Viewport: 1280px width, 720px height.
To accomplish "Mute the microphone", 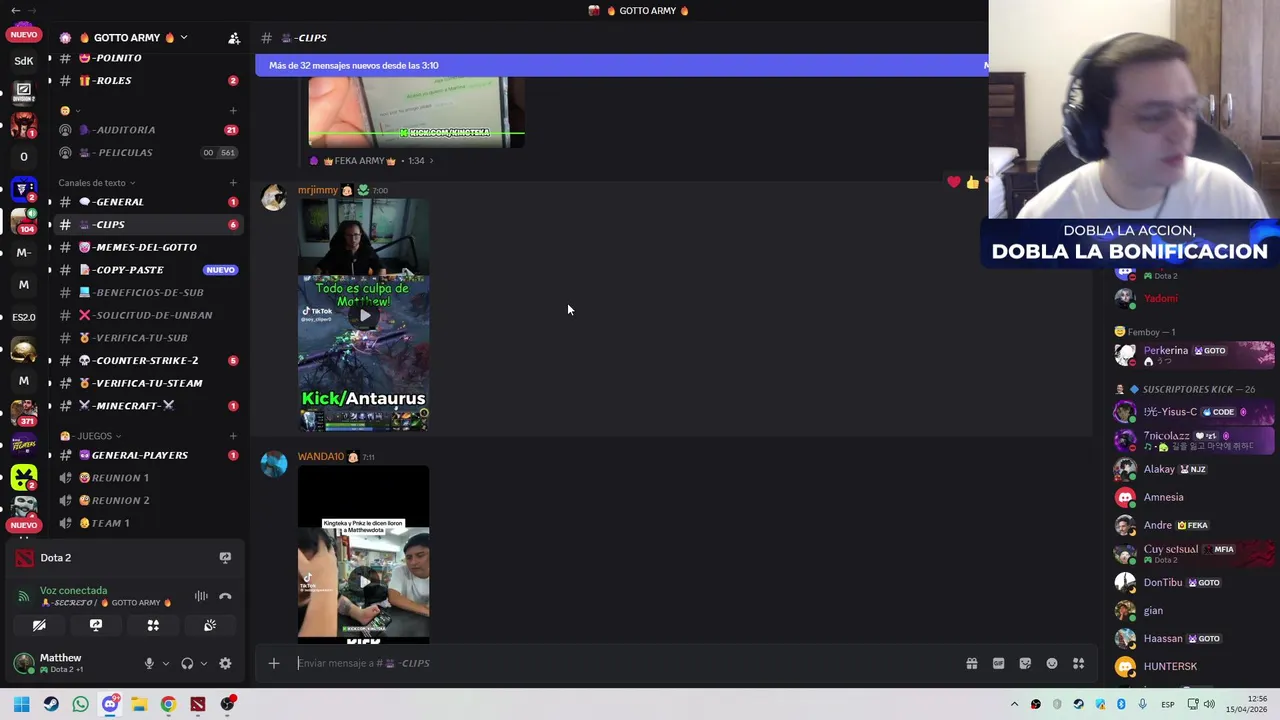I will (x=149, y=663).
